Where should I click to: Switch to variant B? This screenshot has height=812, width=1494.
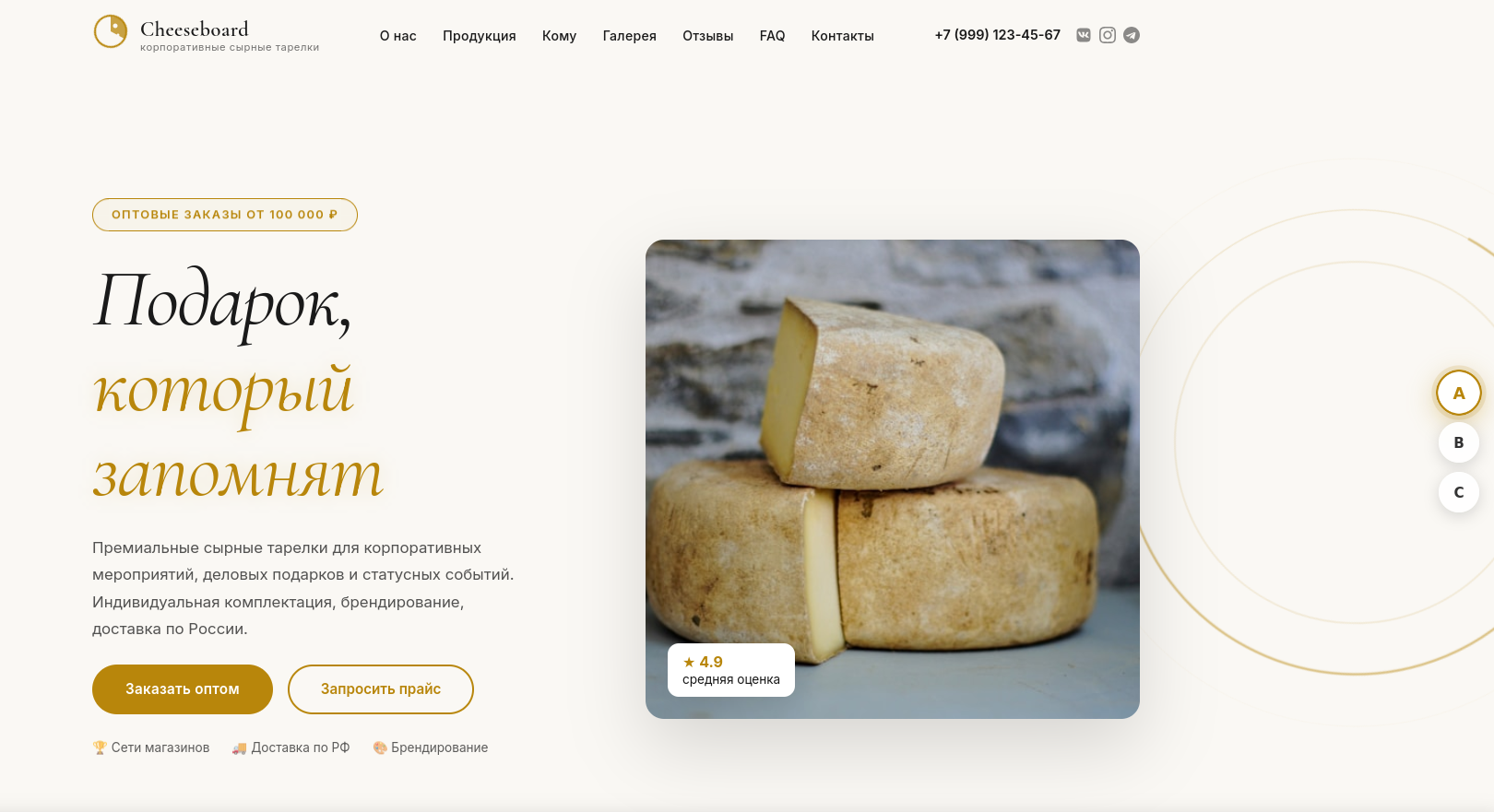click(x=1459, y=442)
